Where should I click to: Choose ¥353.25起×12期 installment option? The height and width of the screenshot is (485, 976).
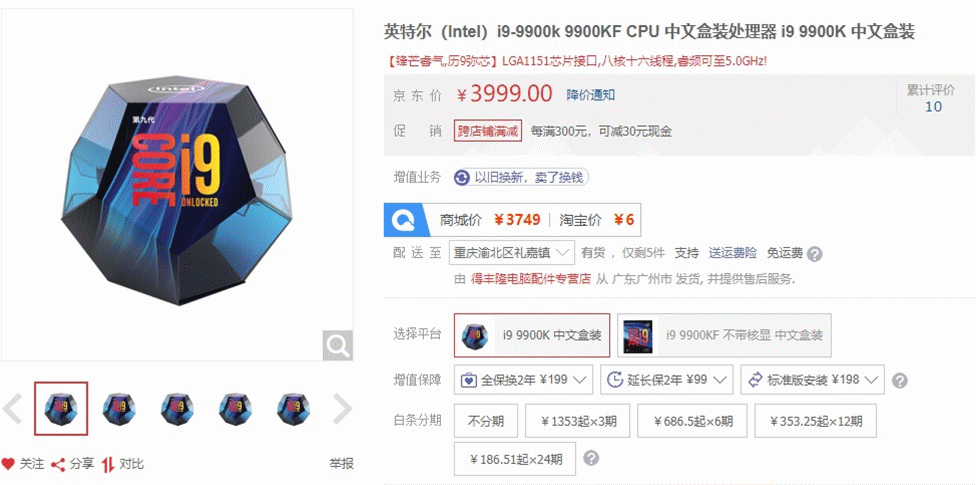[816, 421]
